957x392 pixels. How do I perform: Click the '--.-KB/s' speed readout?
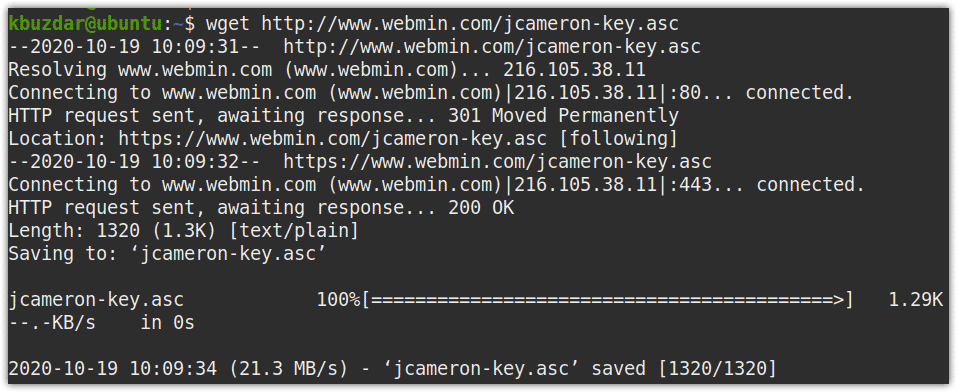pos(52,323)
